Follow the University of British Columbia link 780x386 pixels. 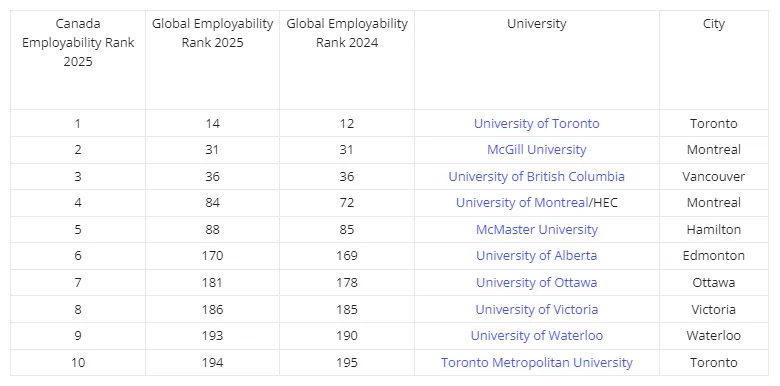536,177
